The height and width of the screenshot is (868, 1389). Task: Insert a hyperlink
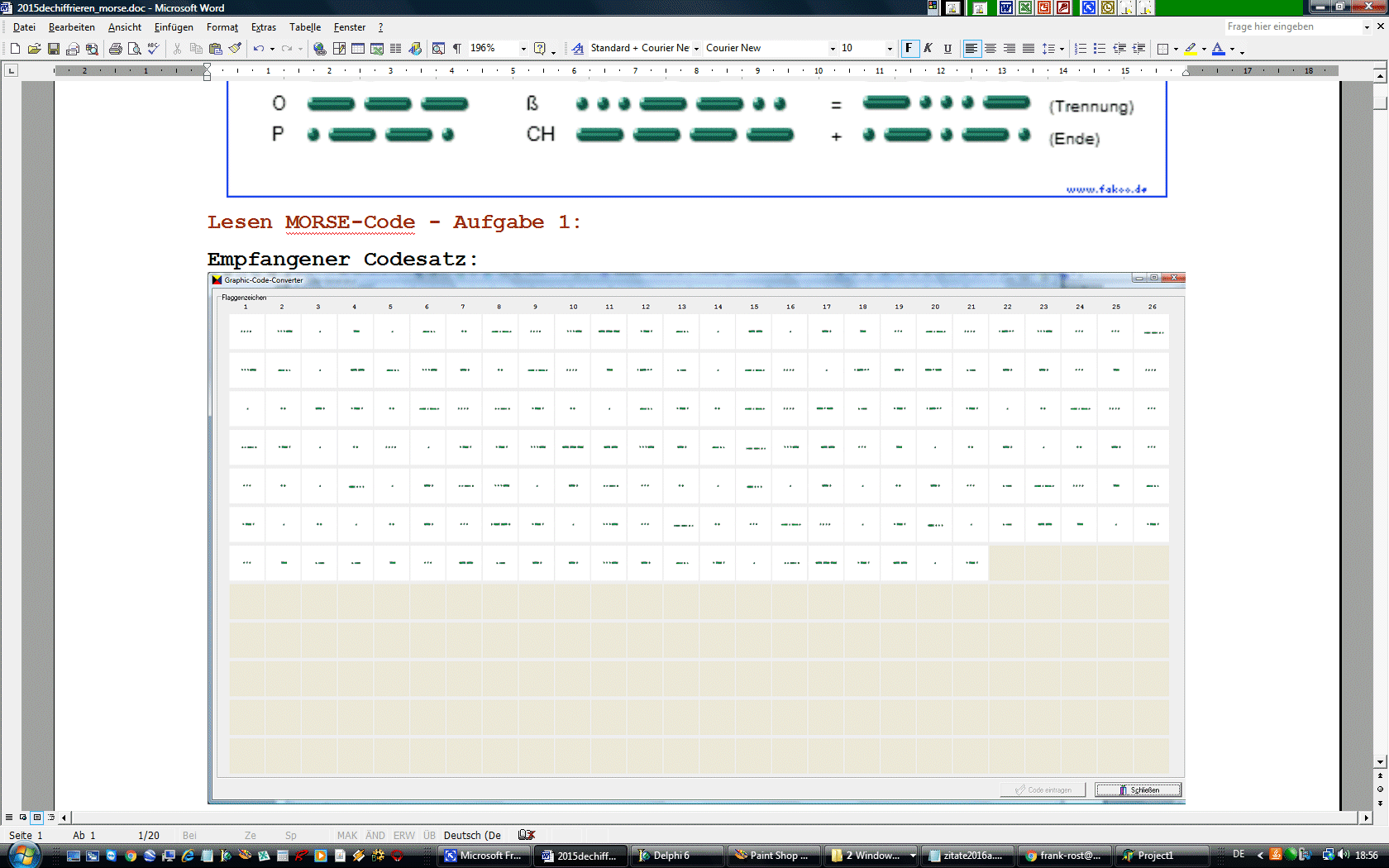coord(320,49)
